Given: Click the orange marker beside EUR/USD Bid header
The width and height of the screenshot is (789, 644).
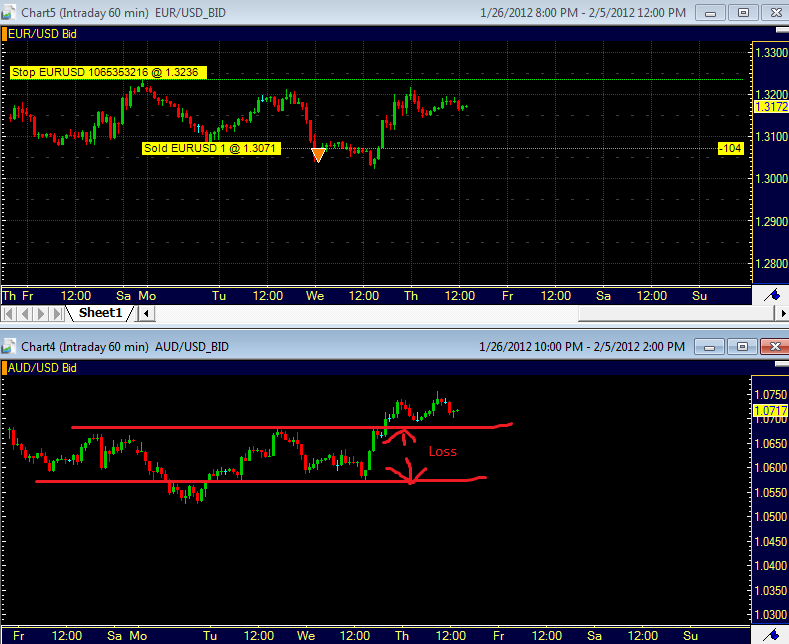Looking at the screenshot, I should pyautogui.click(x=4, y=34).
